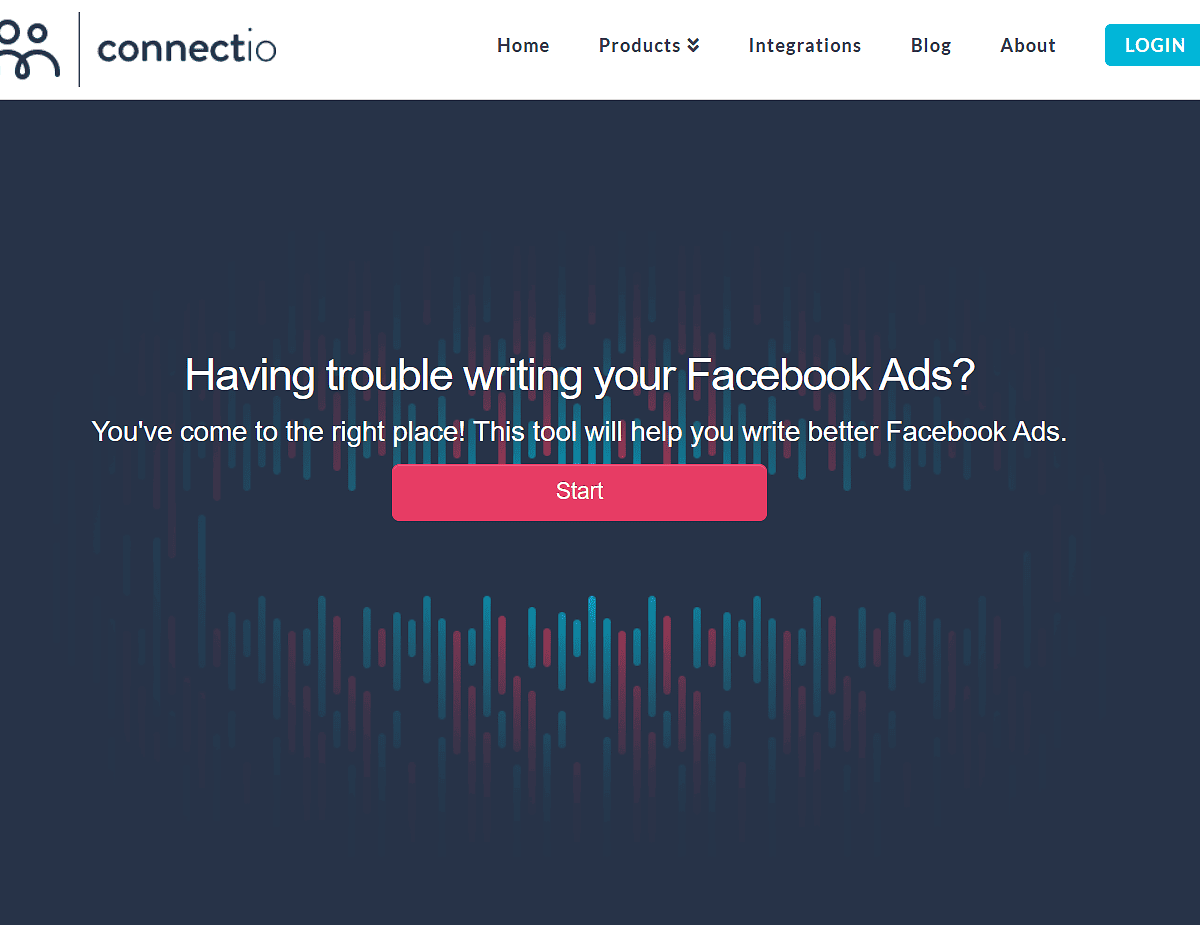Select the Connectio wordmark logo
The height and width of the screenshot is (925, 1200).
pos(186,47)
